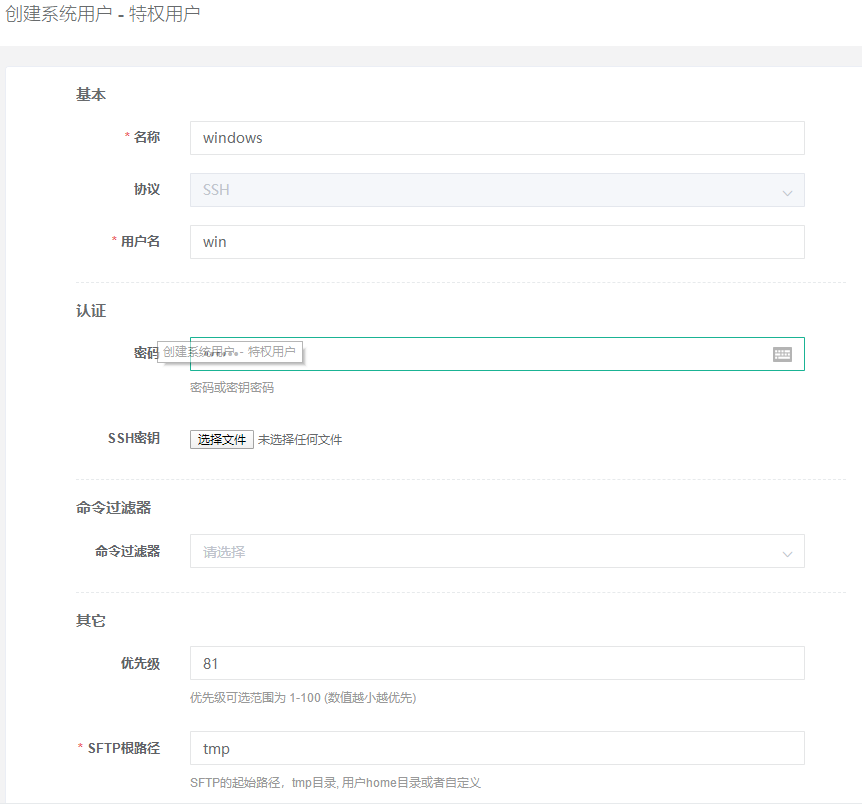Expand the 命令过滤器 请选择 dropdown

[497, 551]
